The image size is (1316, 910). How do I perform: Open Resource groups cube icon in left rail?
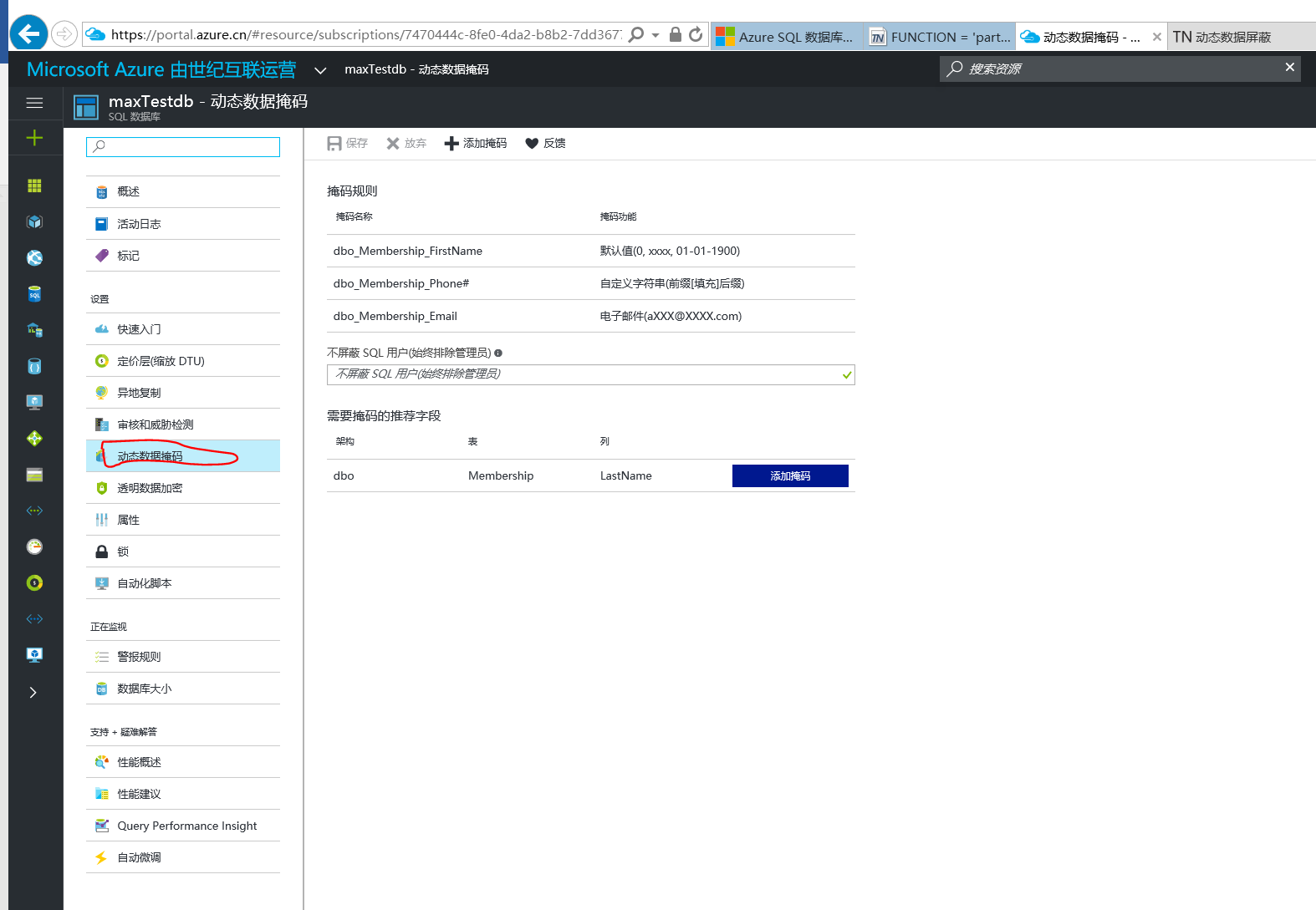(34, 221)
